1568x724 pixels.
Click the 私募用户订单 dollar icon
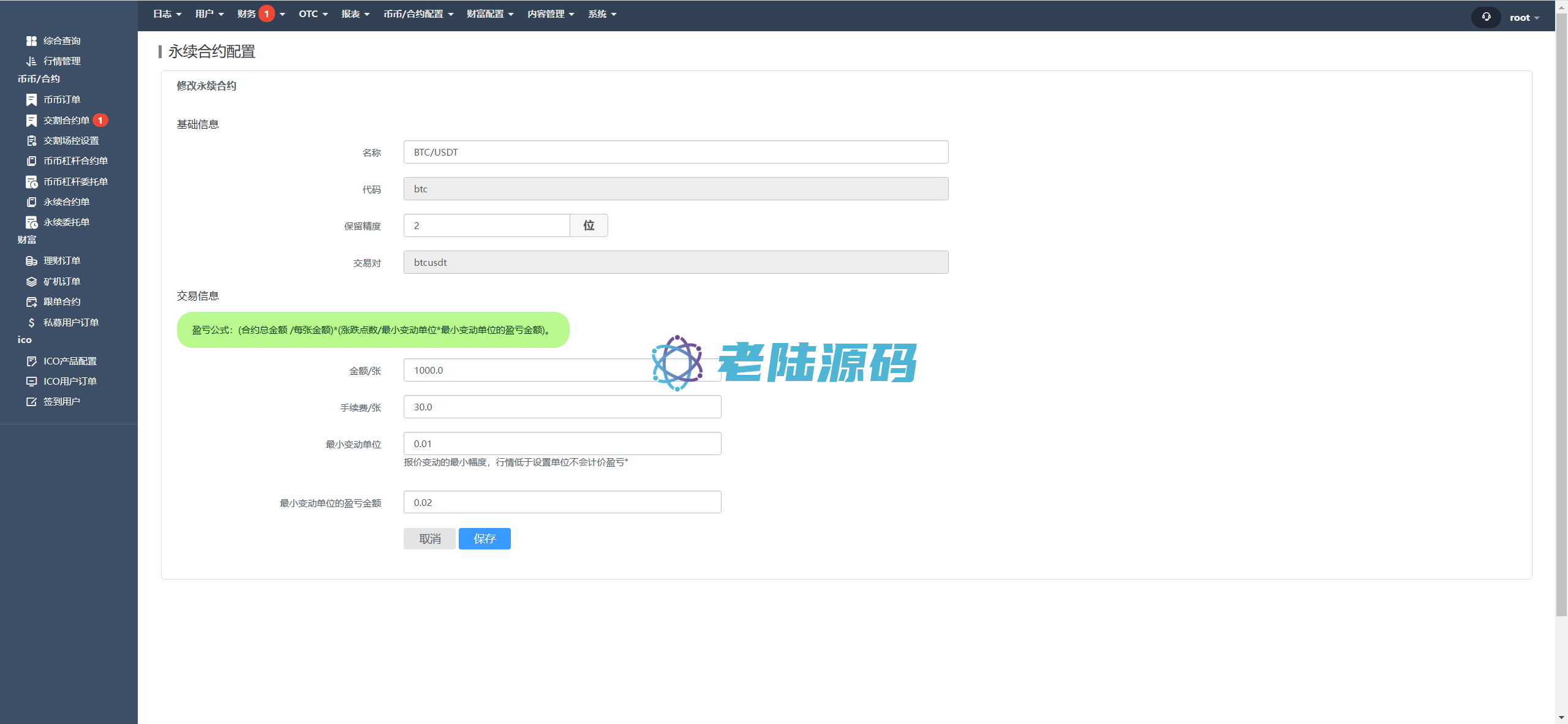coord(31,322)
